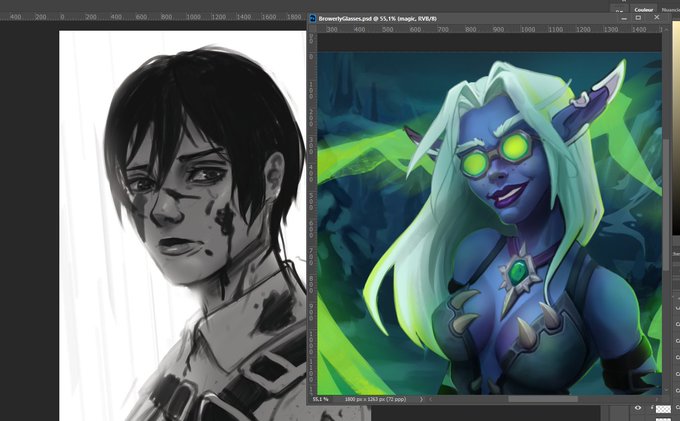Screen dimensions: 680x421
Task: Click the color ramp in Couleur panel
Action: click(x=676, y=128)
